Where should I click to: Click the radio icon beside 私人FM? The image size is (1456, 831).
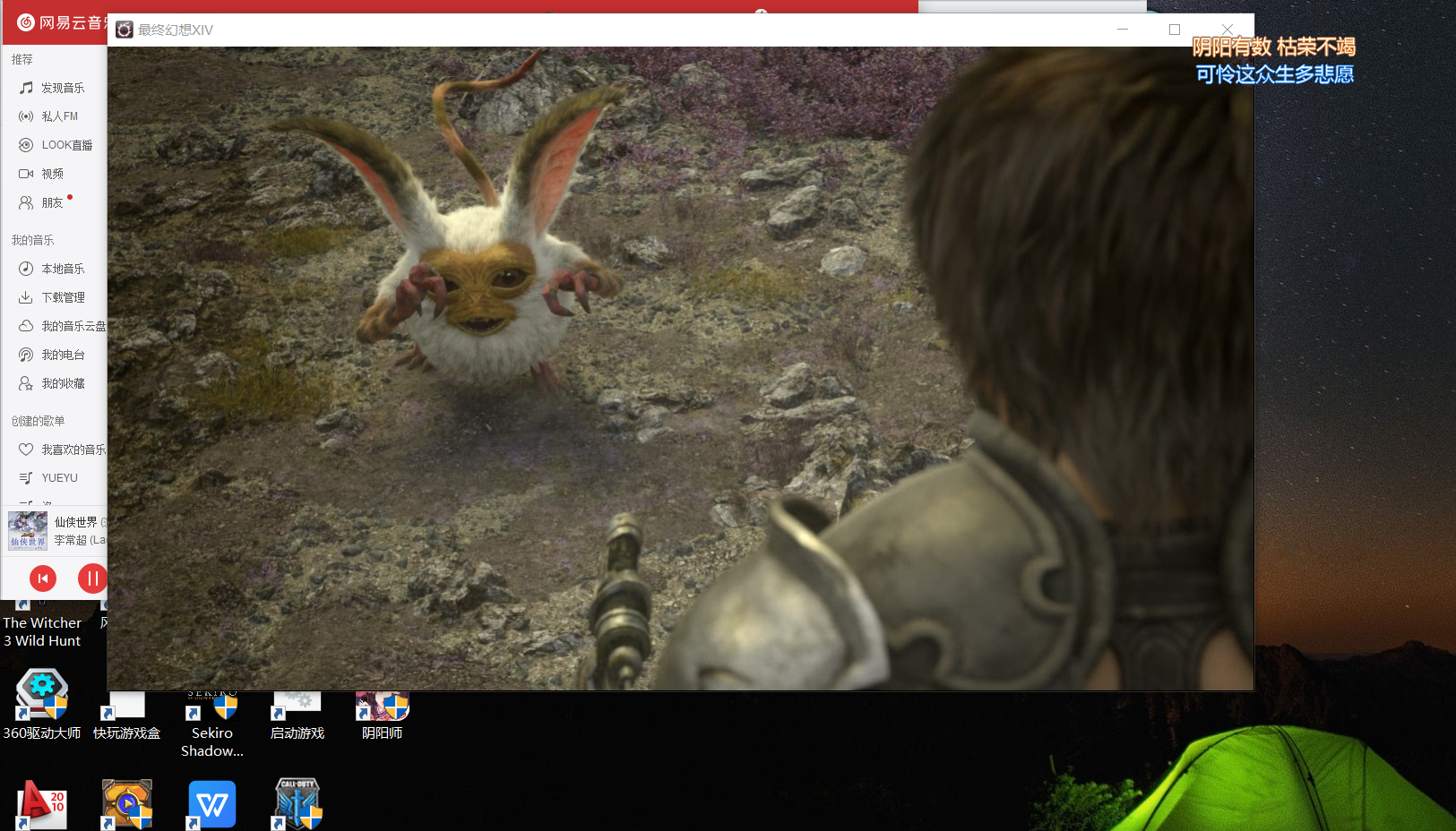[x=26, y=116]
